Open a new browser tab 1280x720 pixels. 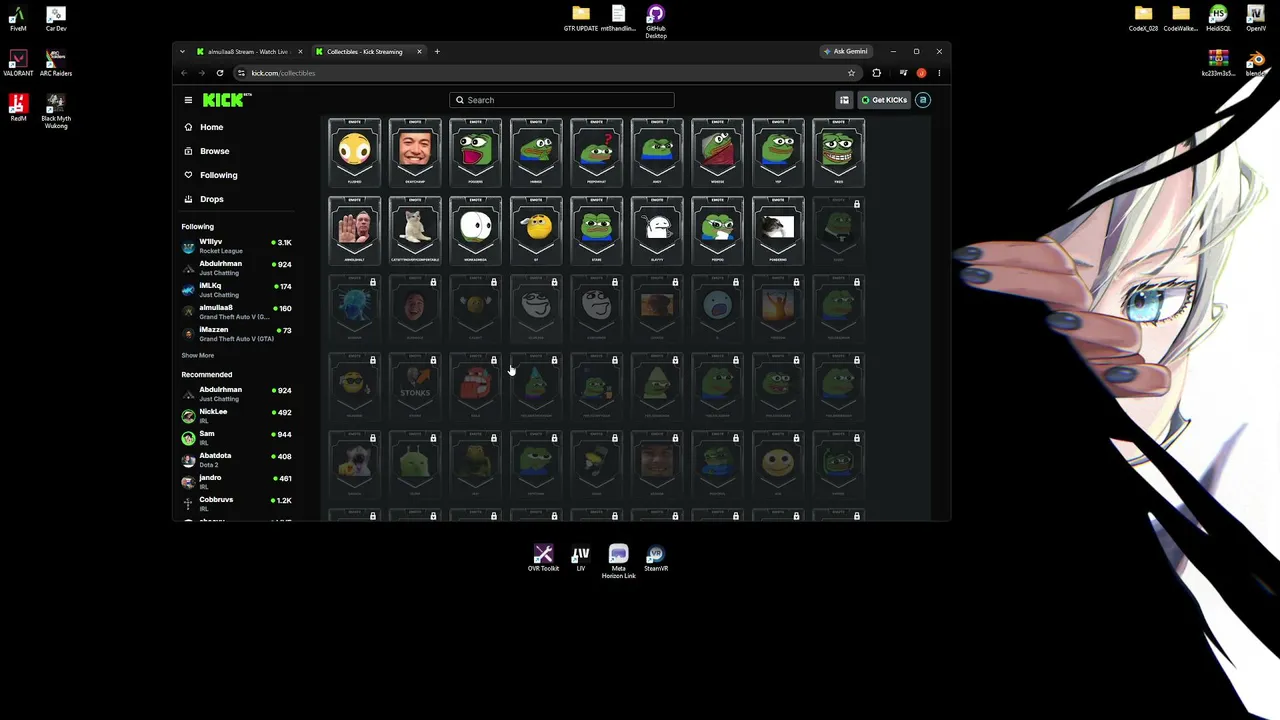437,52
